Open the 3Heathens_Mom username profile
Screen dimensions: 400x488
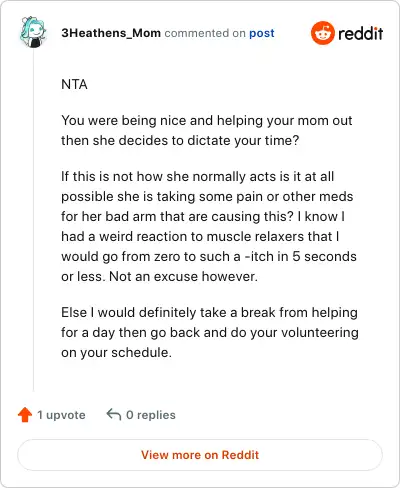point(111,33)
